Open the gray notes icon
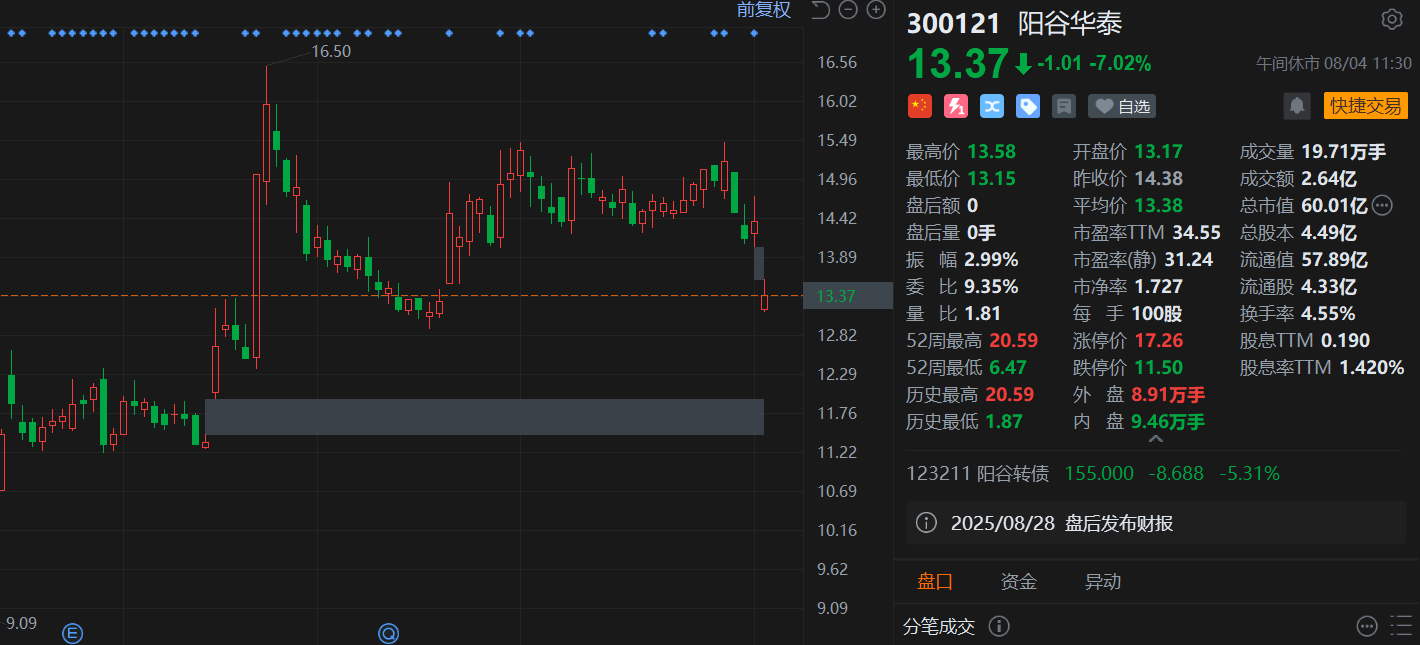Screen dimensions: 1420x645 (x=1064, y=106)
